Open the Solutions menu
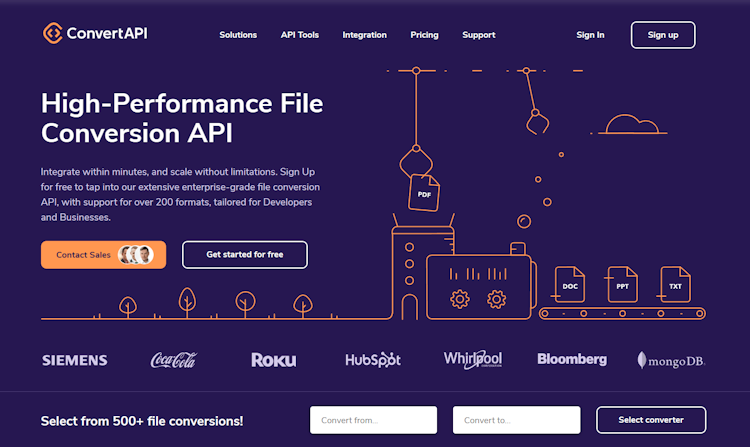Viewport: 750px width, 447px height. (x=238, y=35)
